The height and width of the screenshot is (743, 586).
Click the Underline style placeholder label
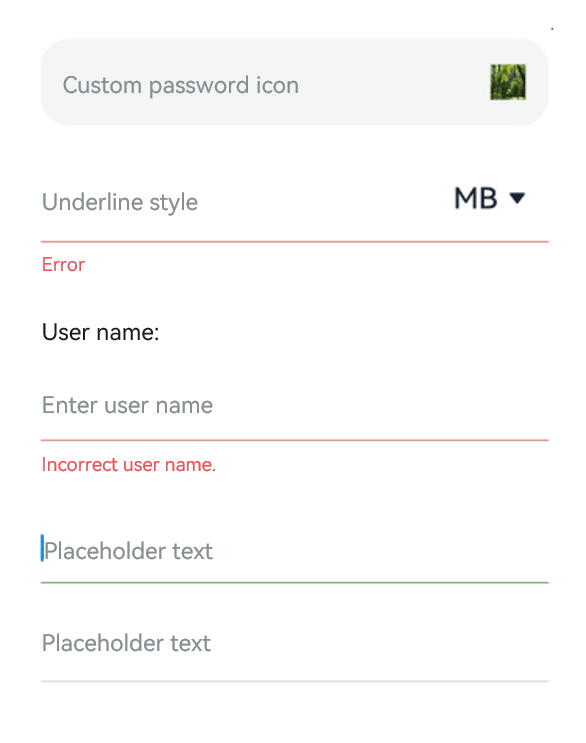coord(120,202)
